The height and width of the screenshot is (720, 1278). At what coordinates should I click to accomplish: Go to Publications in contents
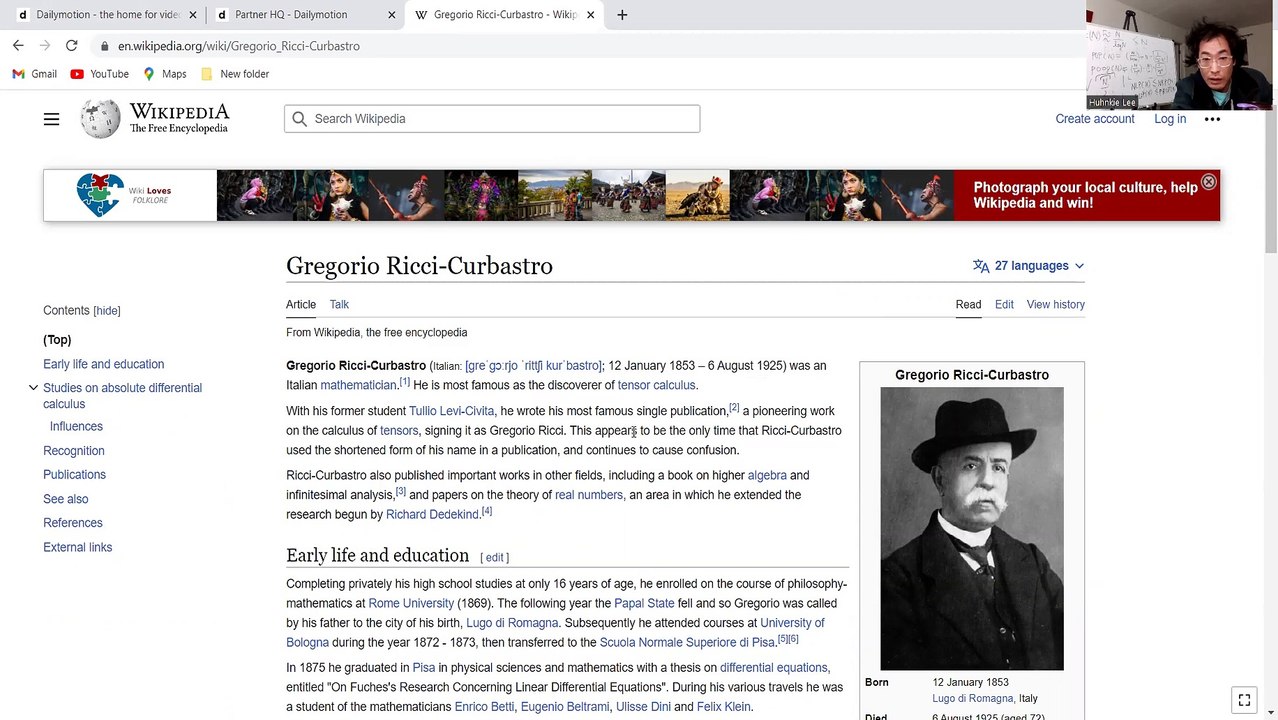74,475
